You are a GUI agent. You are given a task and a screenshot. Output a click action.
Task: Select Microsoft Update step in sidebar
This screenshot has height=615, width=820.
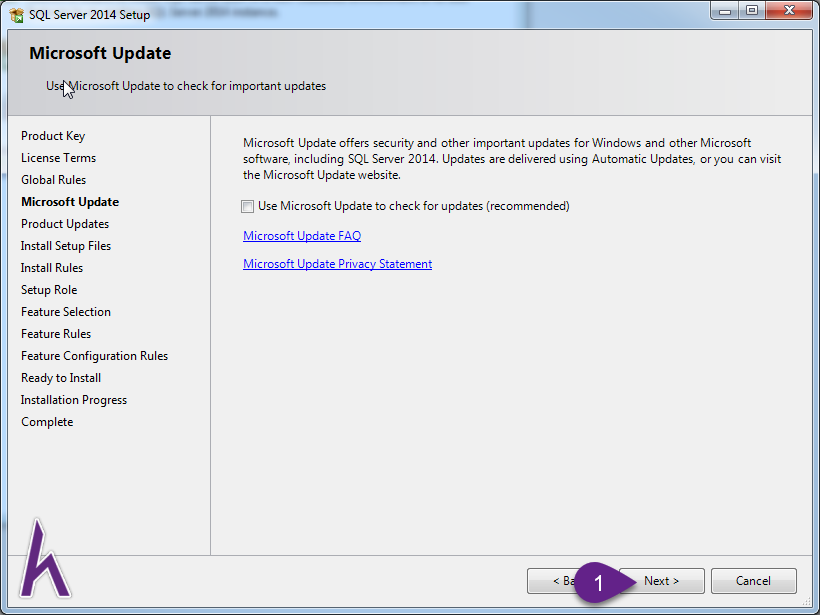click(x=70, y=202)
